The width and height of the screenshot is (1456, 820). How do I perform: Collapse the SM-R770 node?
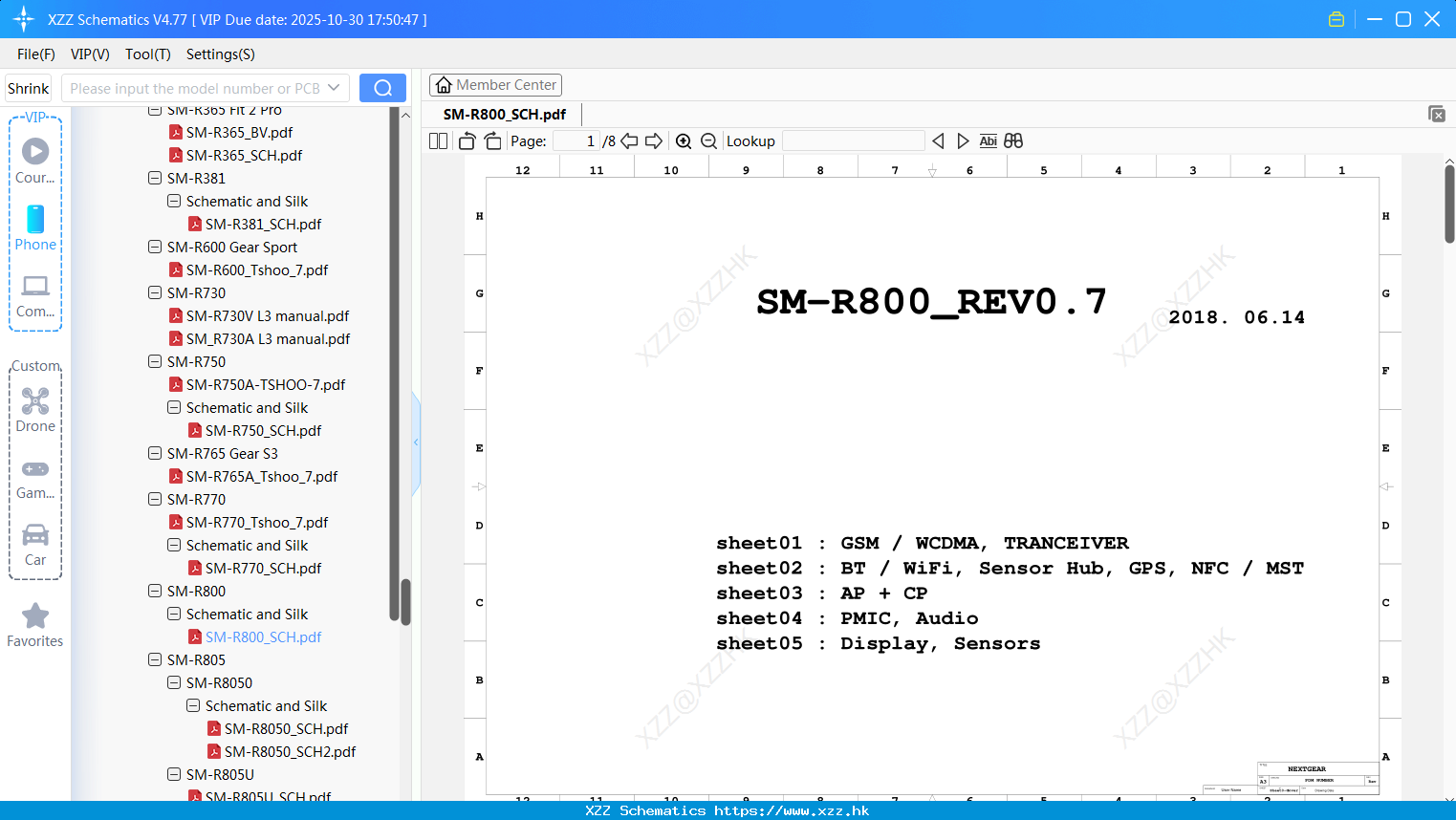155,499
